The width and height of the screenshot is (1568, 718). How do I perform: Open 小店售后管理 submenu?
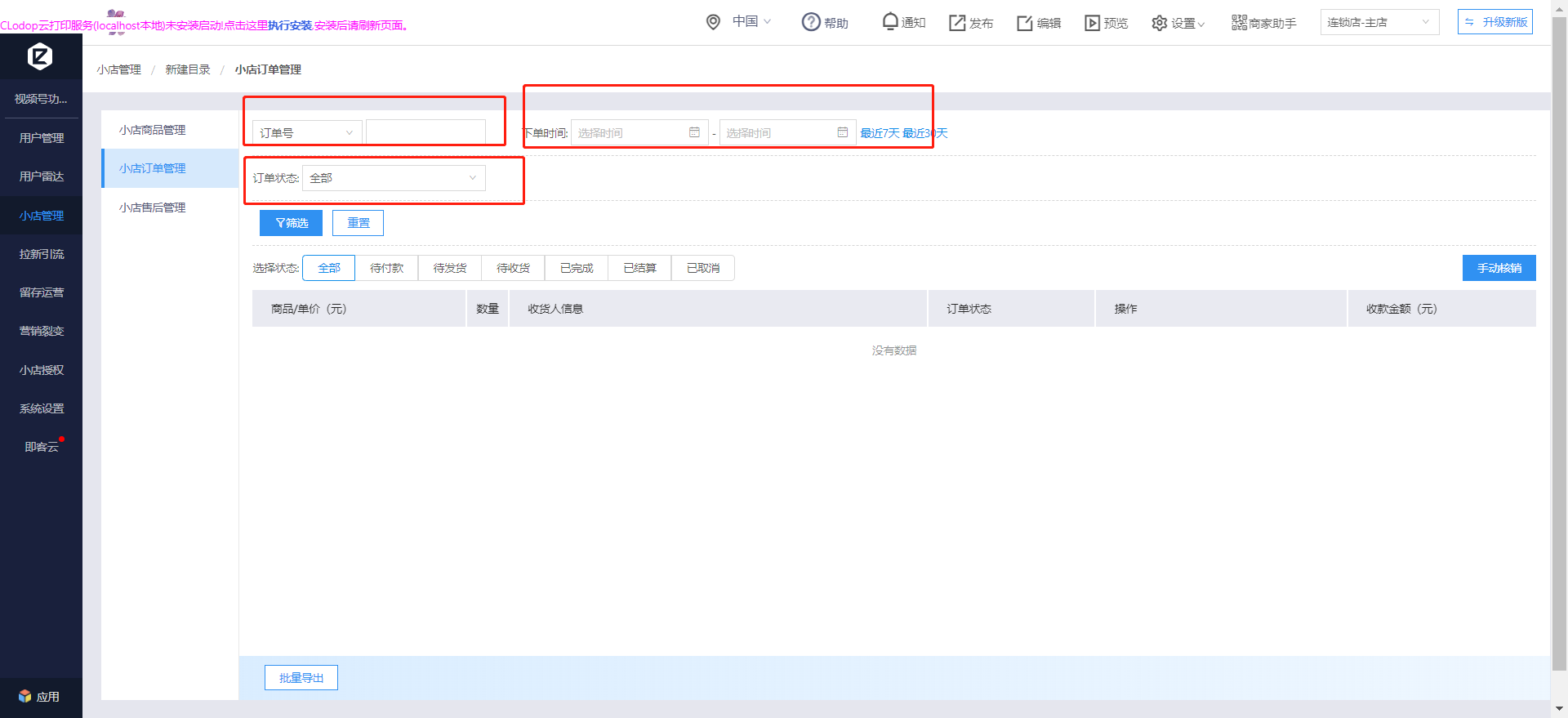coord(170,207)
